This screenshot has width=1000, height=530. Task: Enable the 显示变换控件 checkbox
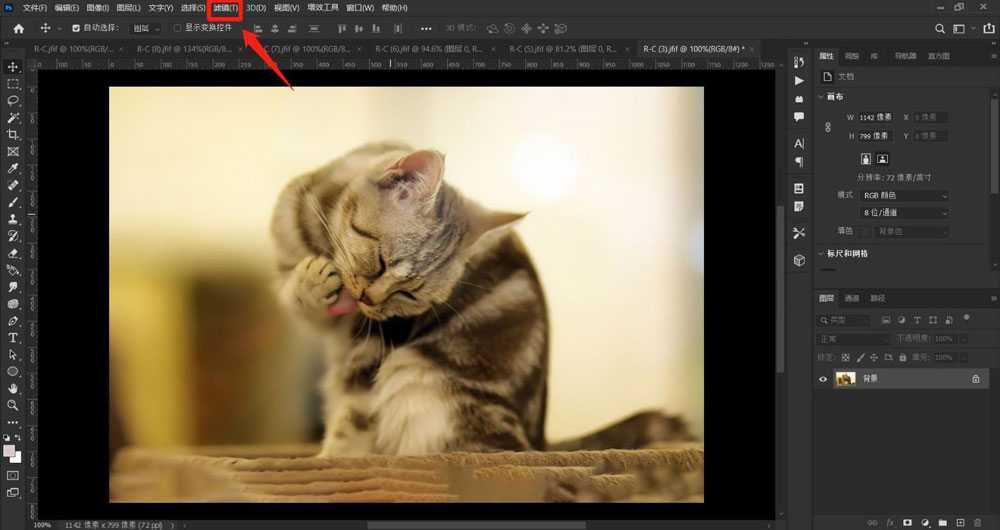[x=178, y=28]
